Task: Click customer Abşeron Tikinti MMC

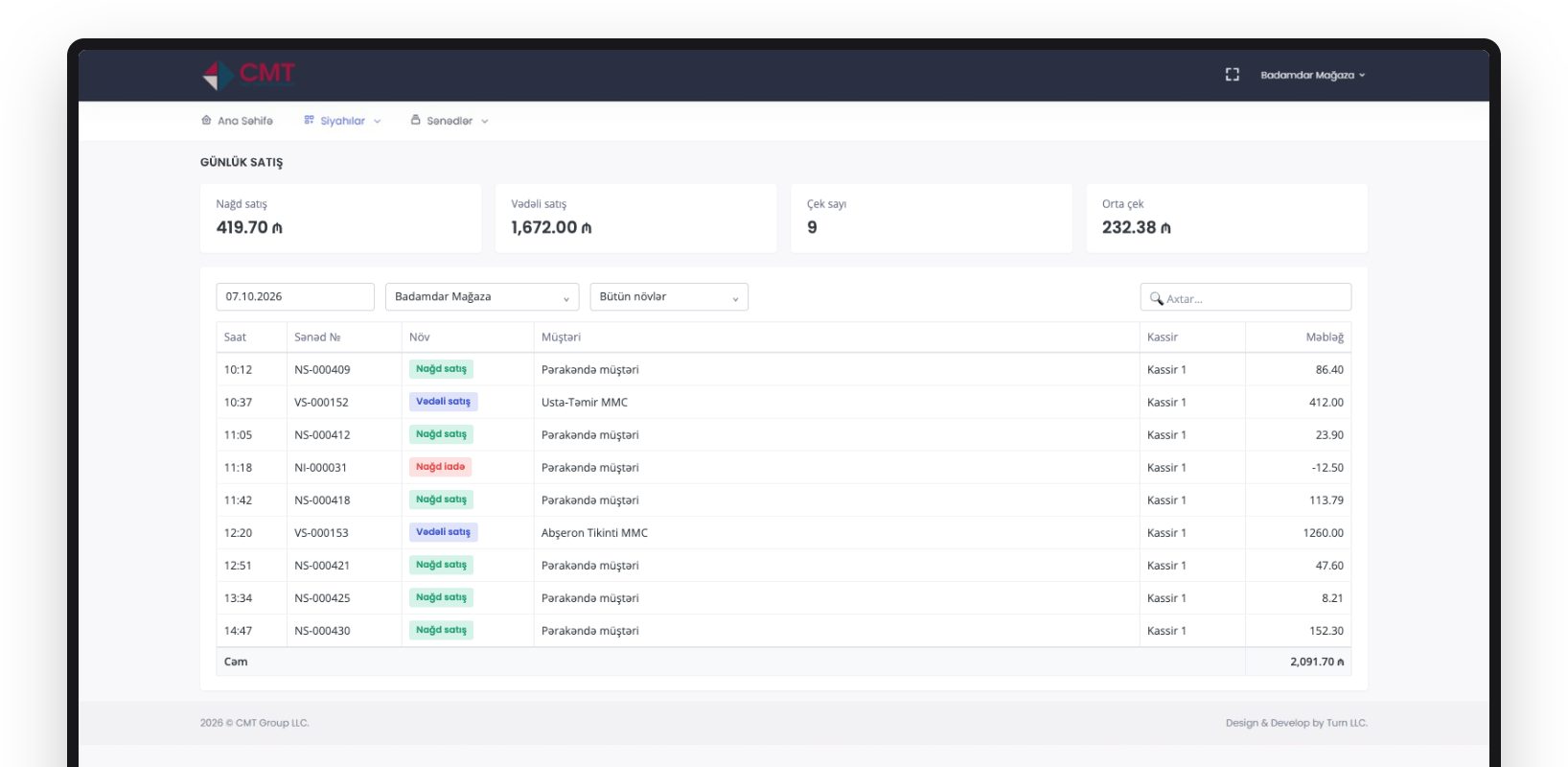Action: point(594,533)
